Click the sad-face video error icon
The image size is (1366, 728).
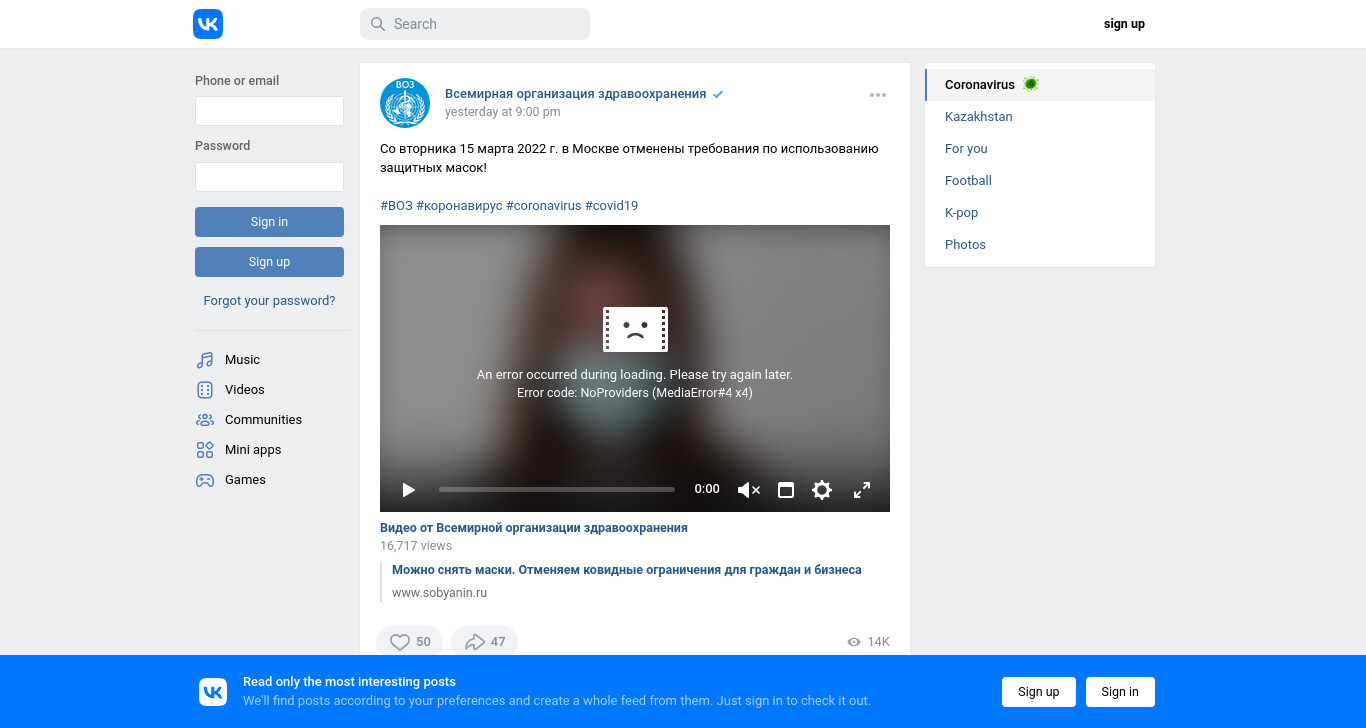(x=635, y=329)
